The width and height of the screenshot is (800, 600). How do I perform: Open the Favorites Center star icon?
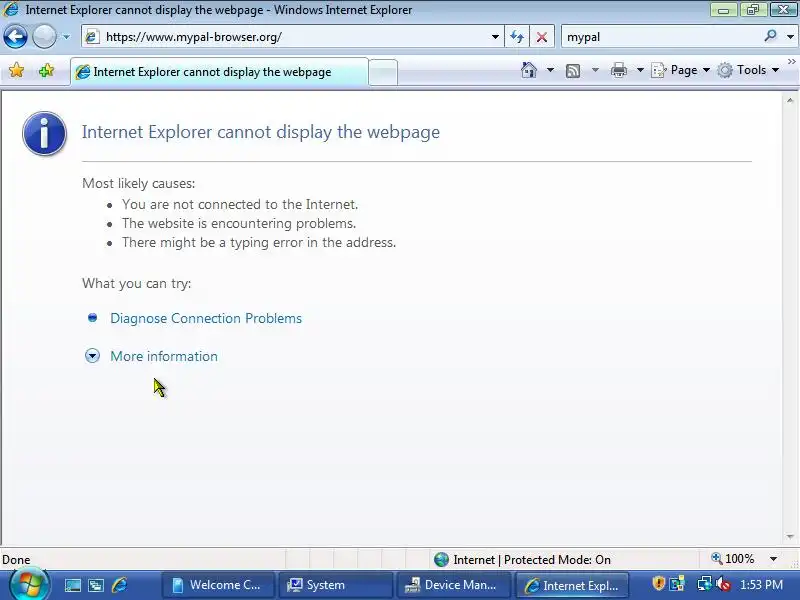pyautogui.click(x=16, y=70)
